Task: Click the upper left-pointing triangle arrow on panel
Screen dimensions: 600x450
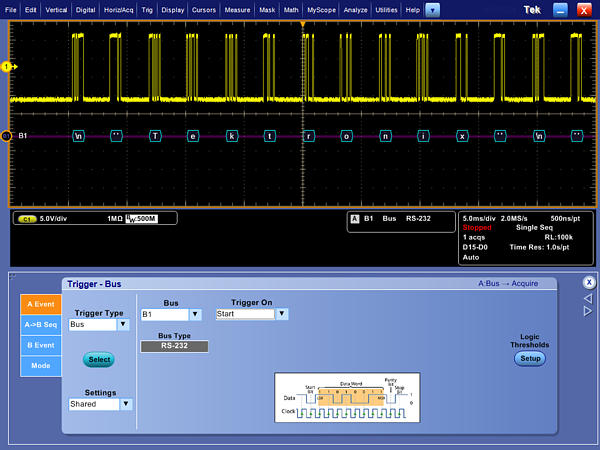Action: pyautogui.click(x=589, y=298)
